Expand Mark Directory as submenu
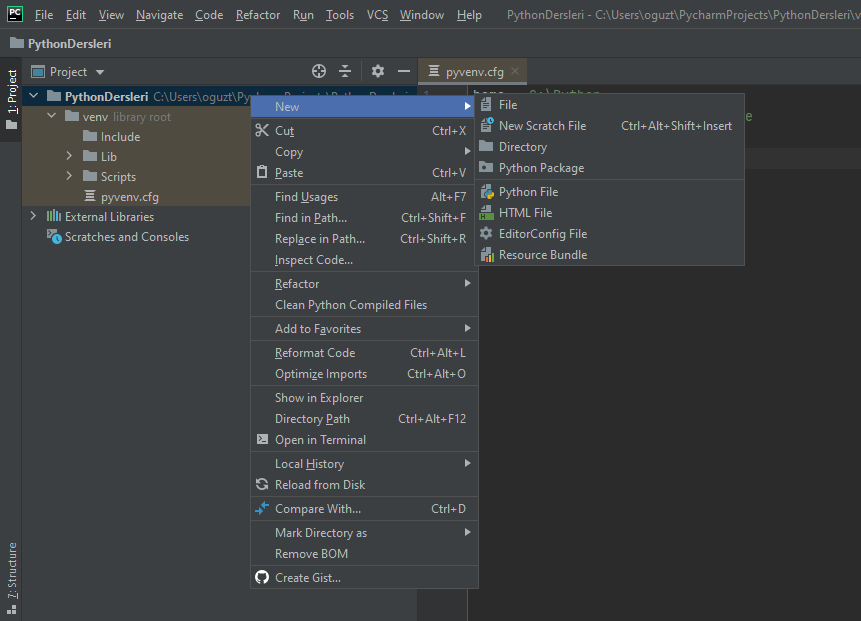Screen dimensions: 861x621 pos(365,533)
